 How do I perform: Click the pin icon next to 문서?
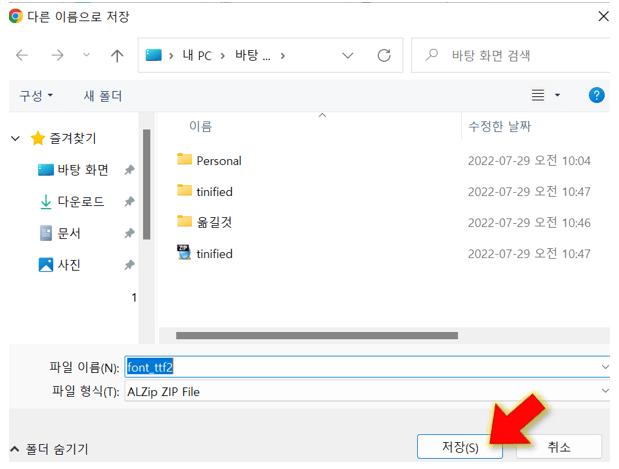[x=129, y=233]
